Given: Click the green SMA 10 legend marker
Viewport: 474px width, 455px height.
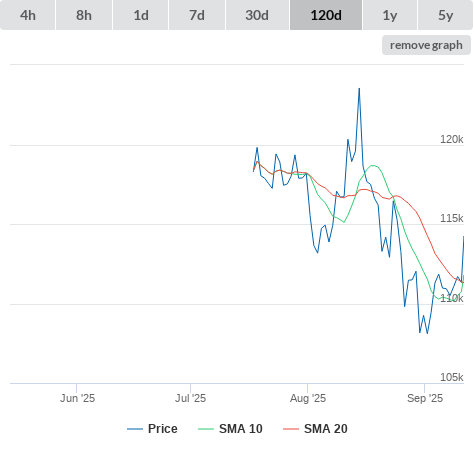Looking at the screenshot, I should click(206, 429).
